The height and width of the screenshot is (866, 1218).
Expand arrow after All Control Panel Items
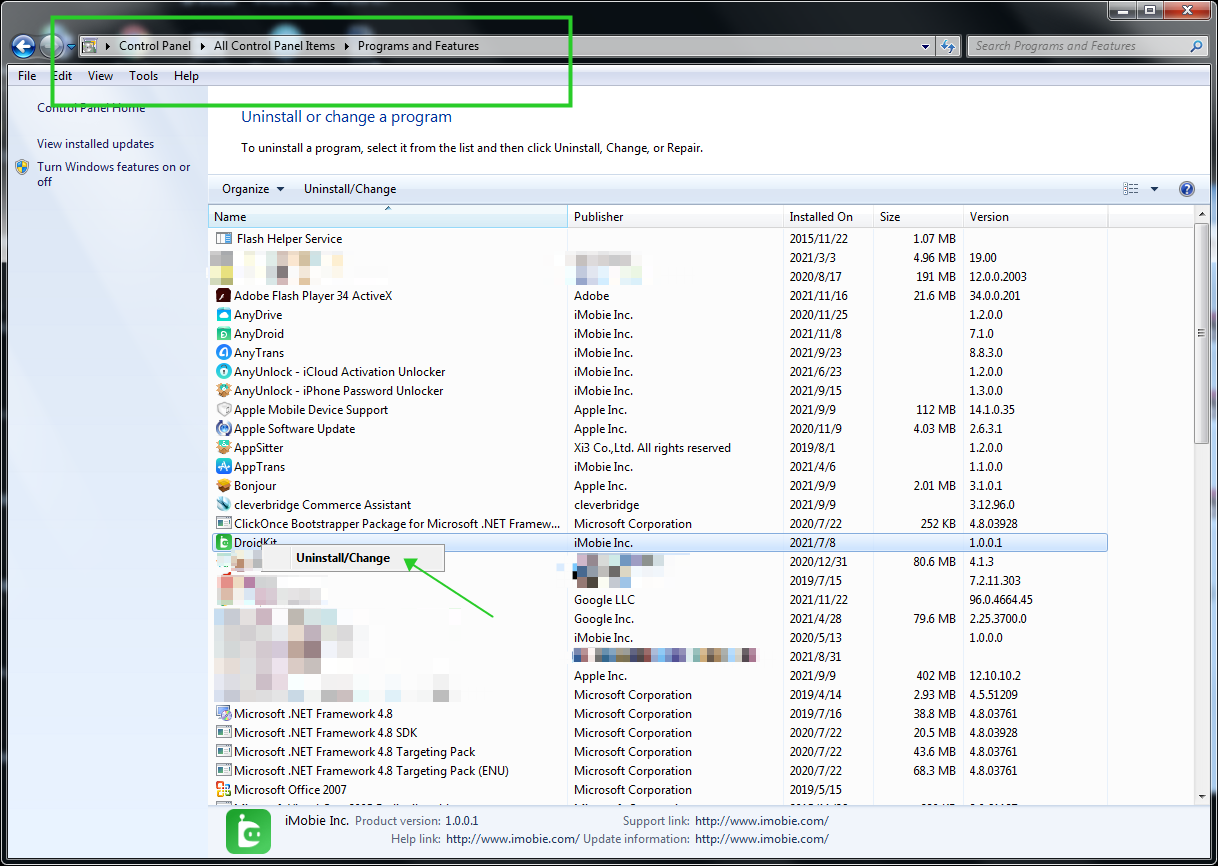click(347, 46)
